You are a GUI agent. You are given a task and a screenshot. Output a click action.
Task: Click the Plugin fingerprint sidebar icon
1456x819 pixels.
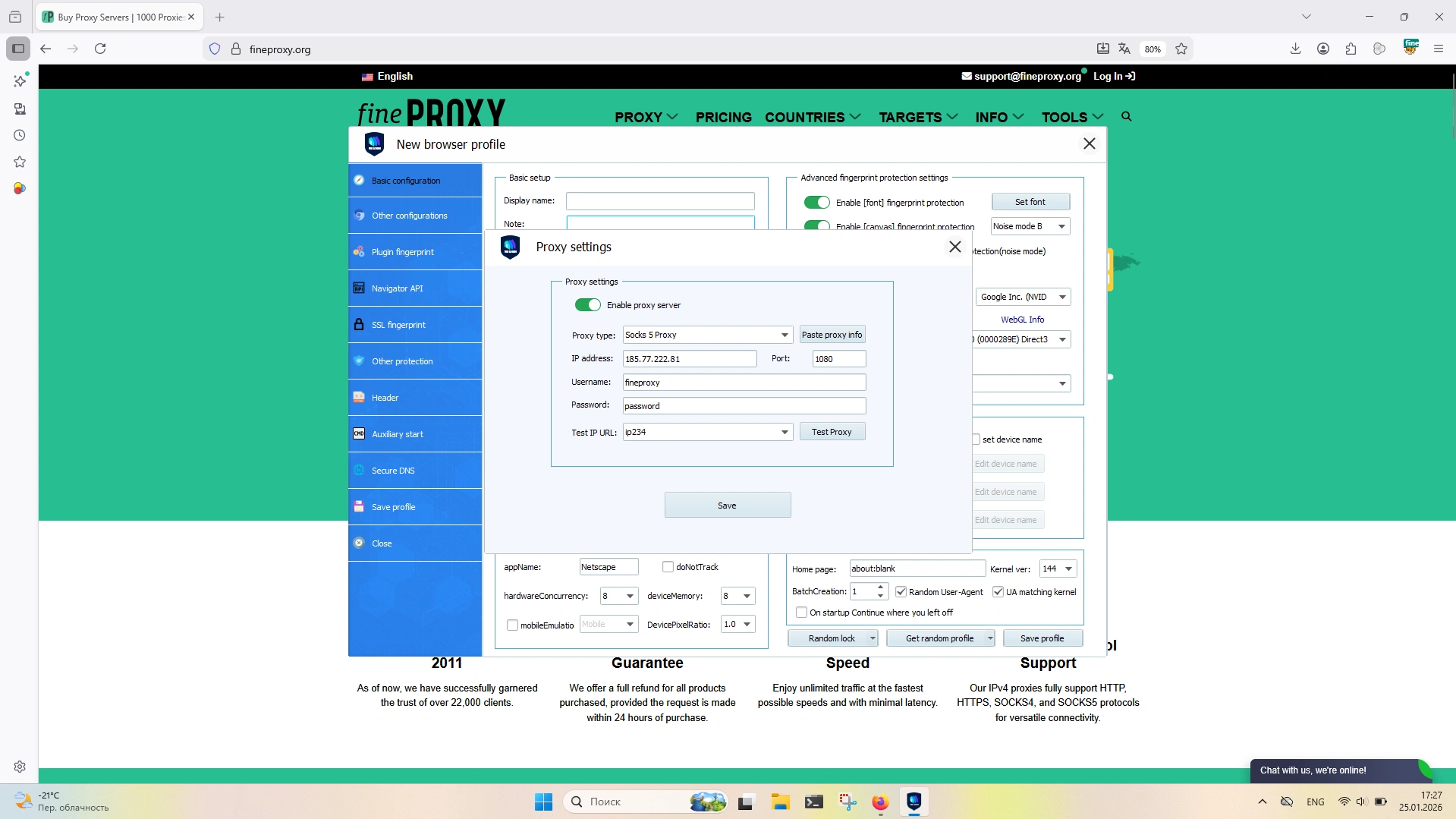(x=359, y=252)
